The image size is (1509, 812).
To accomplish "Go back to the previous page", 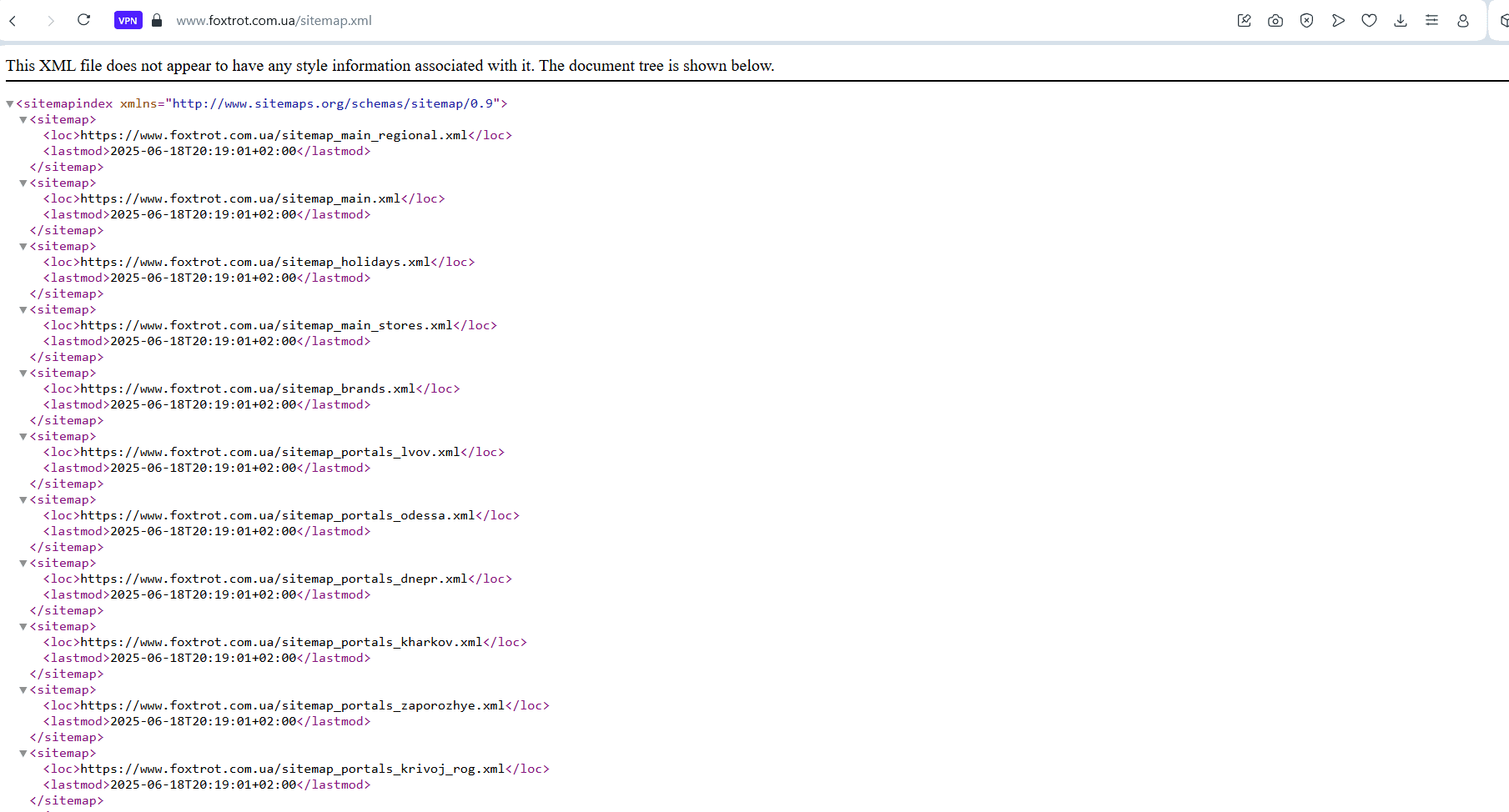I will pos(13,21).
